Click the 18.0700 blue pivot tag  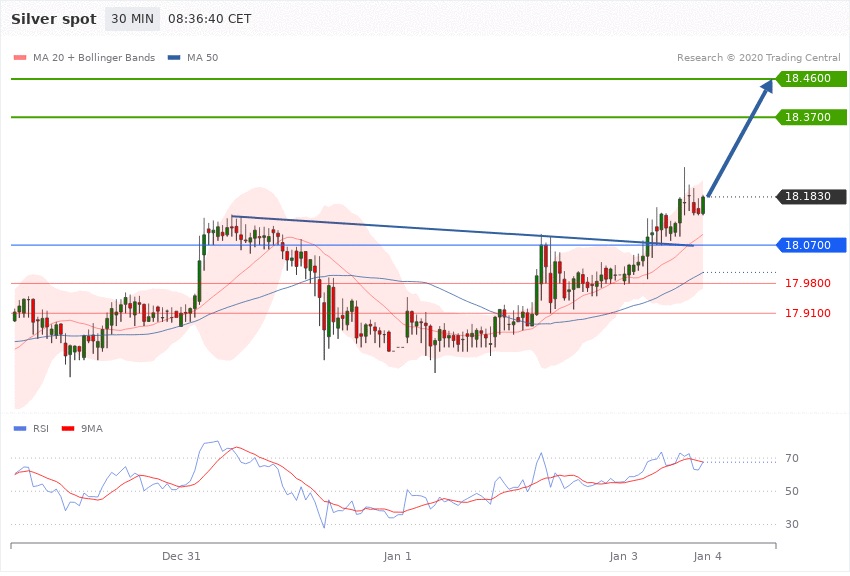(811, 245)
